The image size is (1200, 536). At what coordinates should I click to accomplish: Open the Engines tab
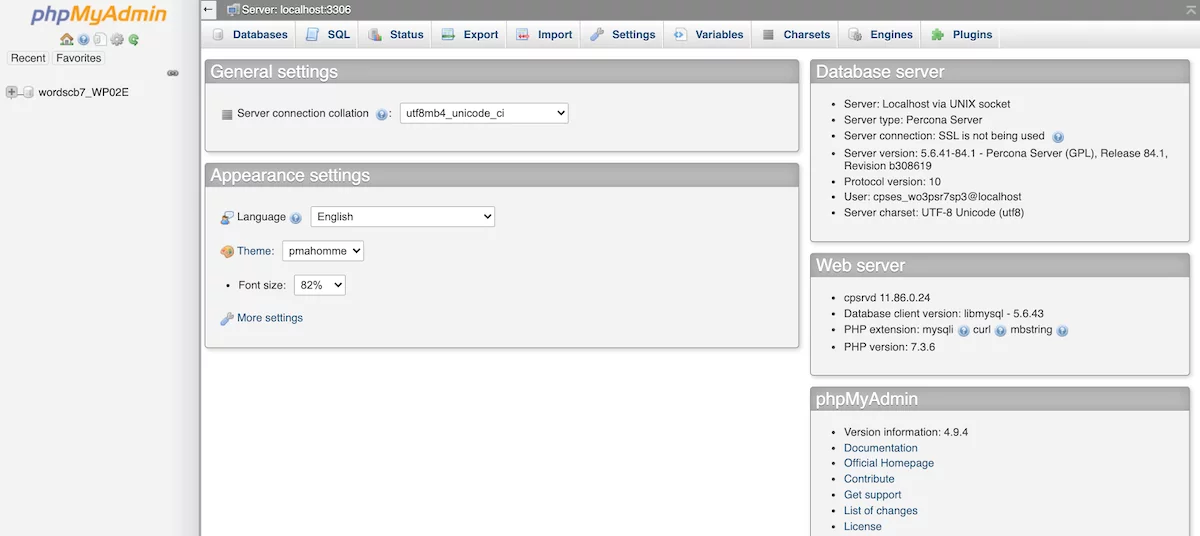880,34
